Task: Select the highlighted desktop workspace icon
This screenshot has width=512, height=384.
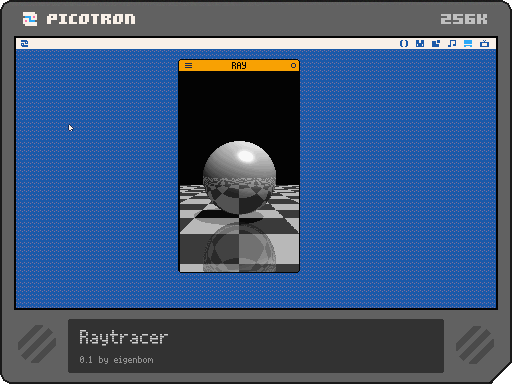Action: 468,43
